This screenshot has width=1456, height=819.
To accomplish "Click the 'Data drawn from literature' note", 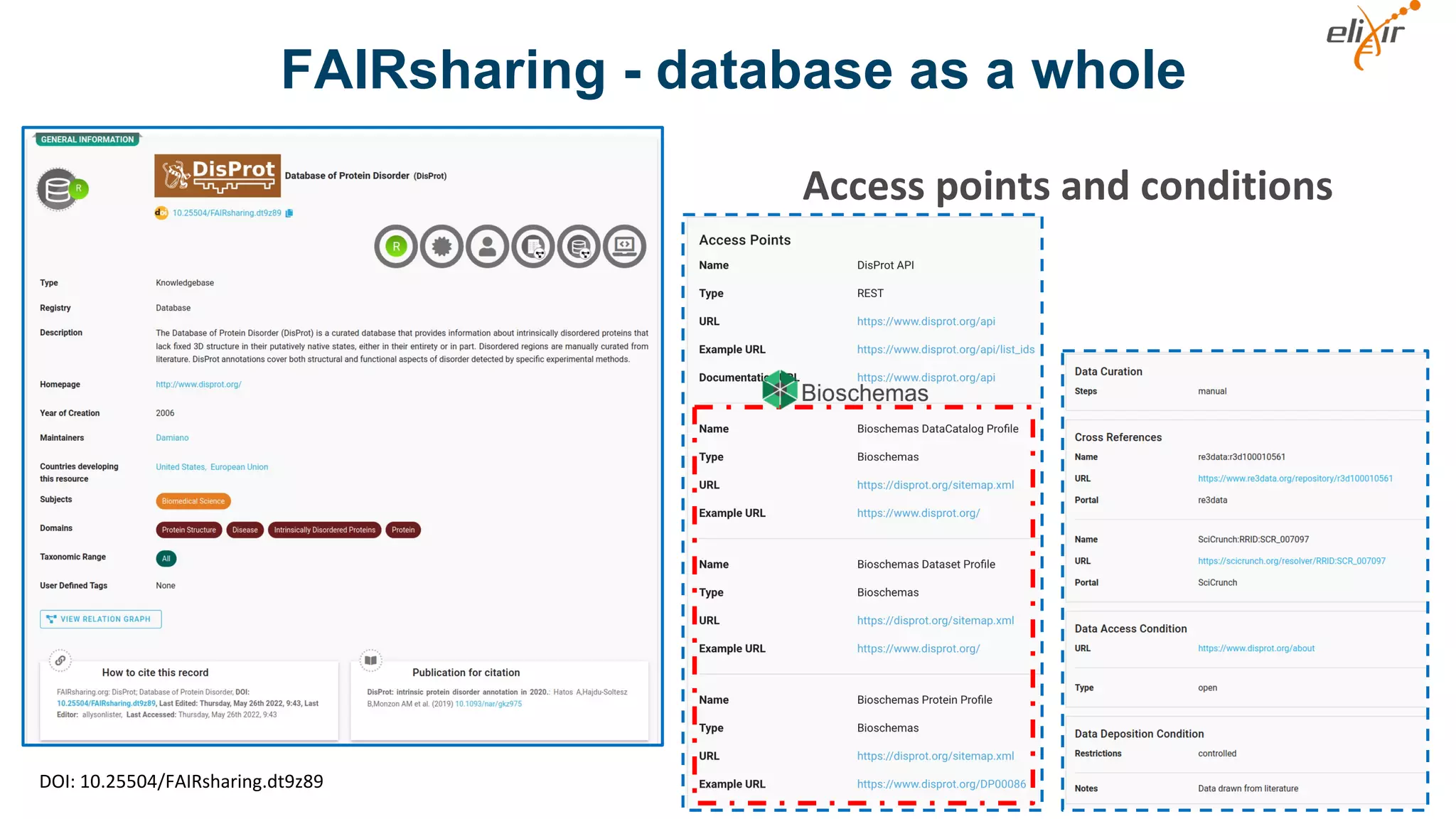I will [x=1248, y=788].
